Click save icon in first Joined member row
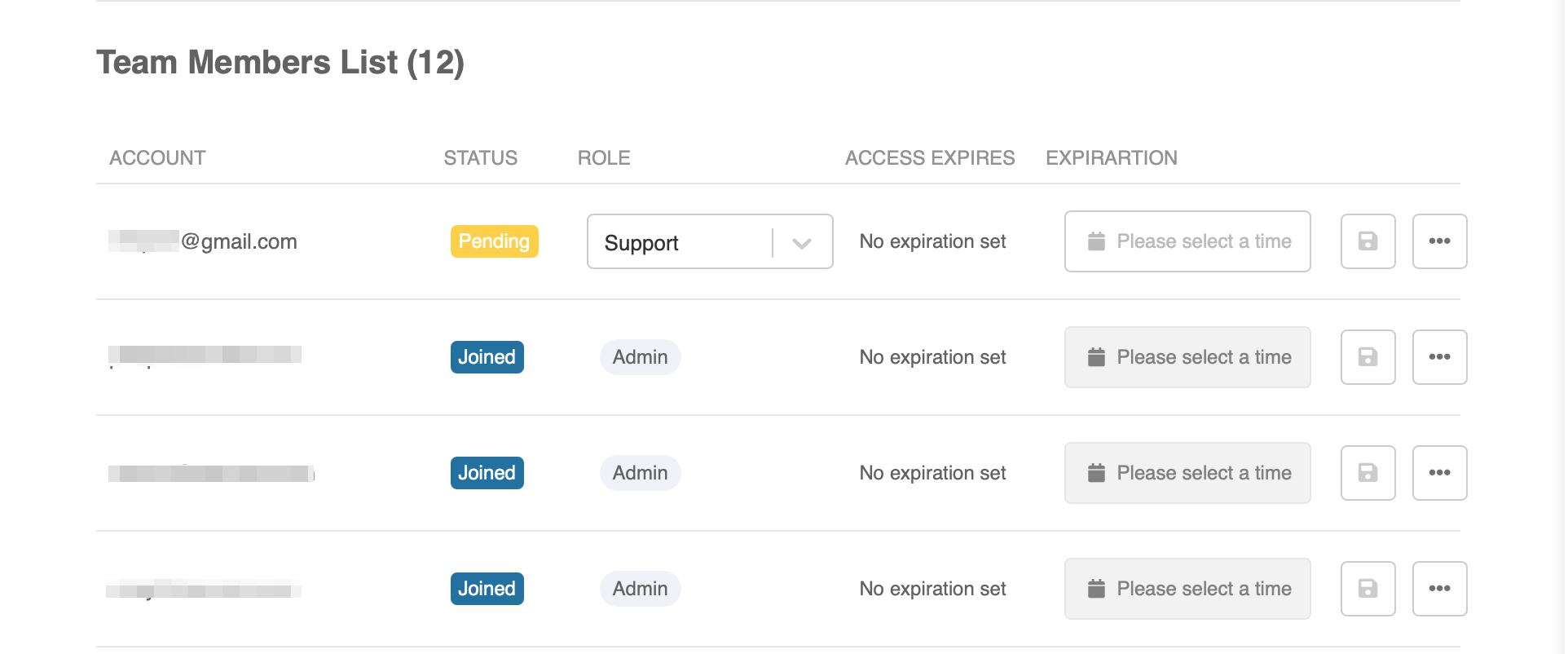 coord(1367,357)
